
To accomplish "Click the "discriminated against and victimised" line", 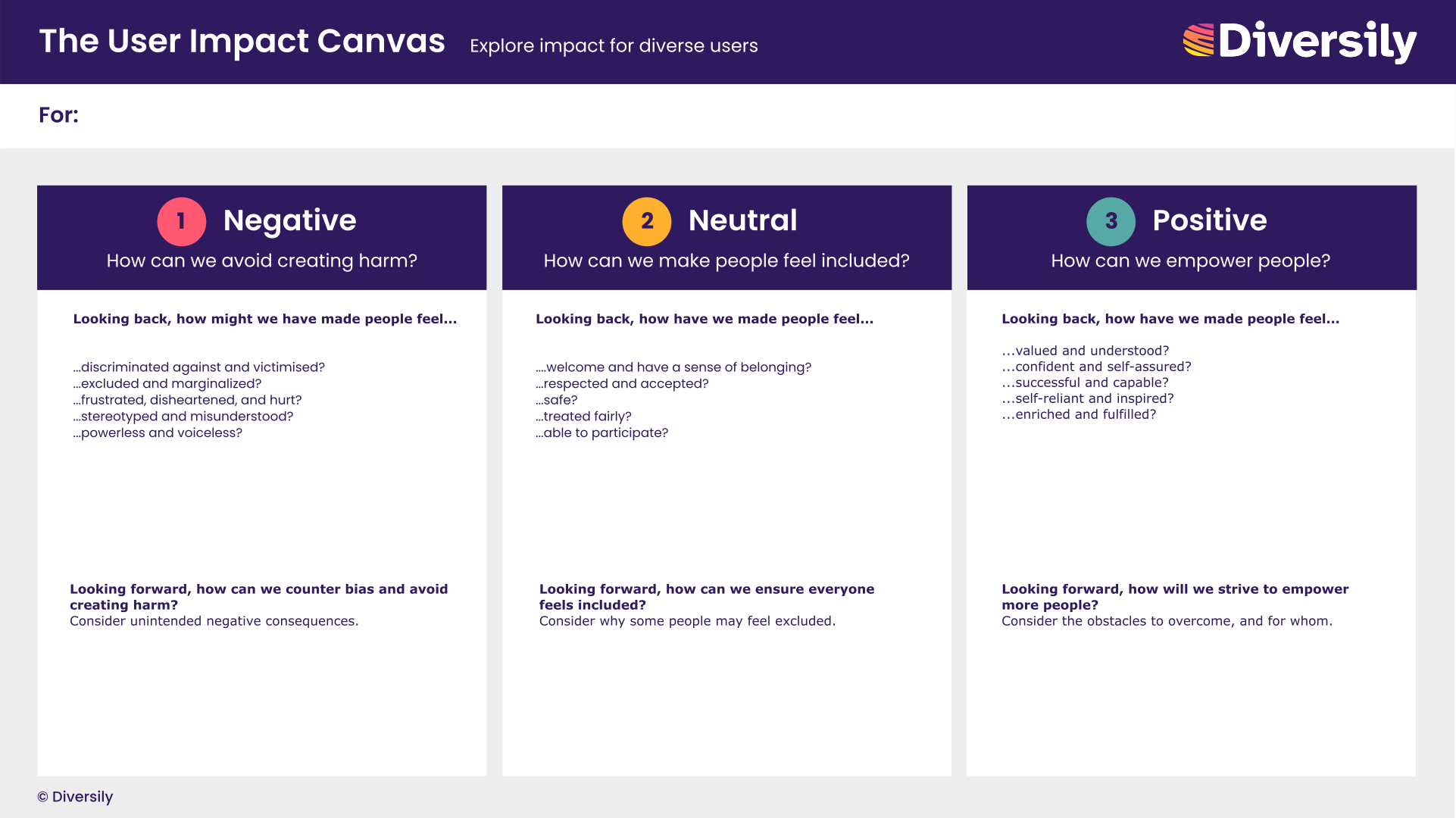I will coord(199,367).
